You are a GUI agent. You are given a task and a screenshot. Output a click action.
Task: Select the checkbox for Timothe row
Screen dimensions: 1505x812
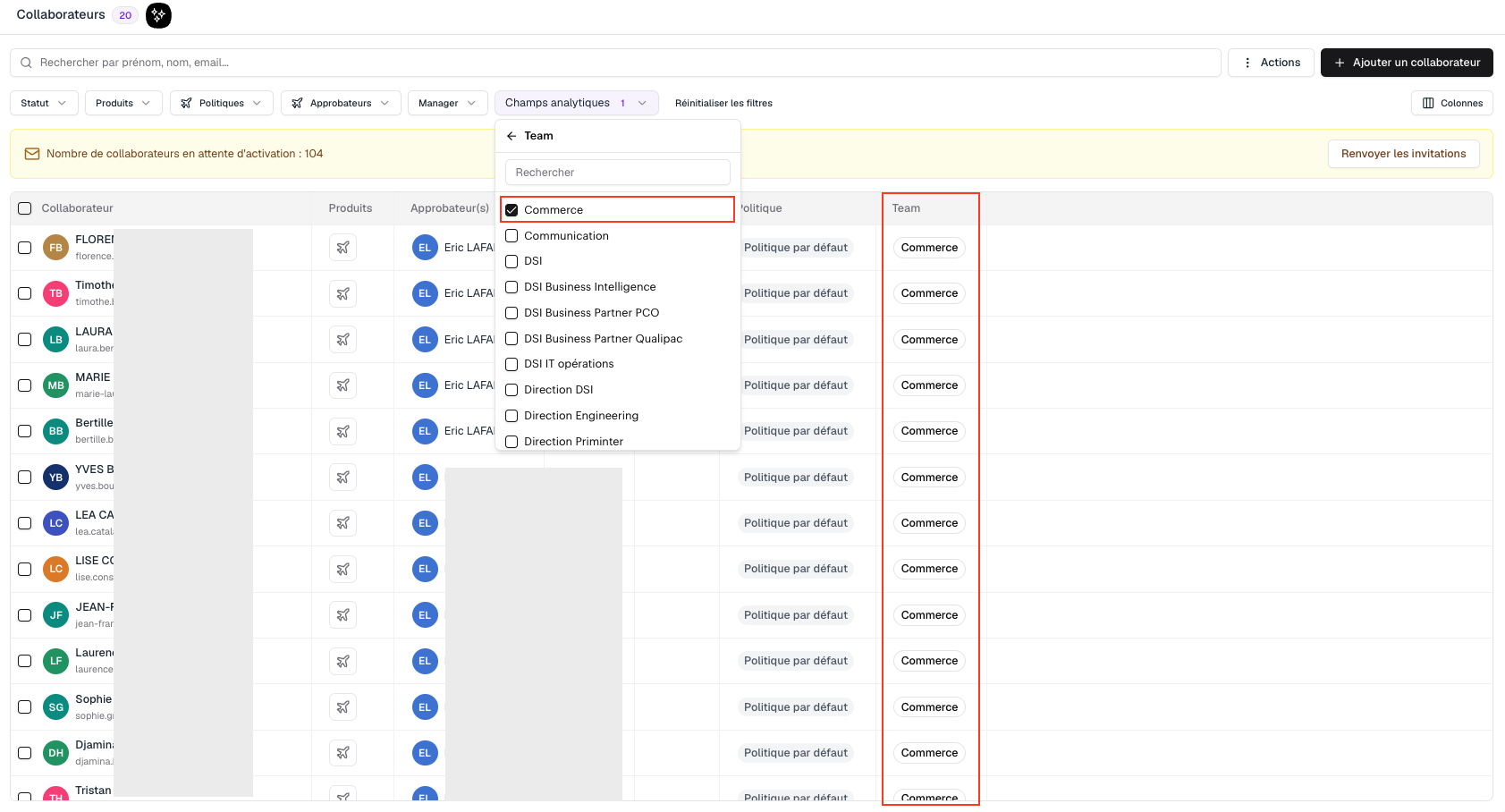tap(25, 293)
